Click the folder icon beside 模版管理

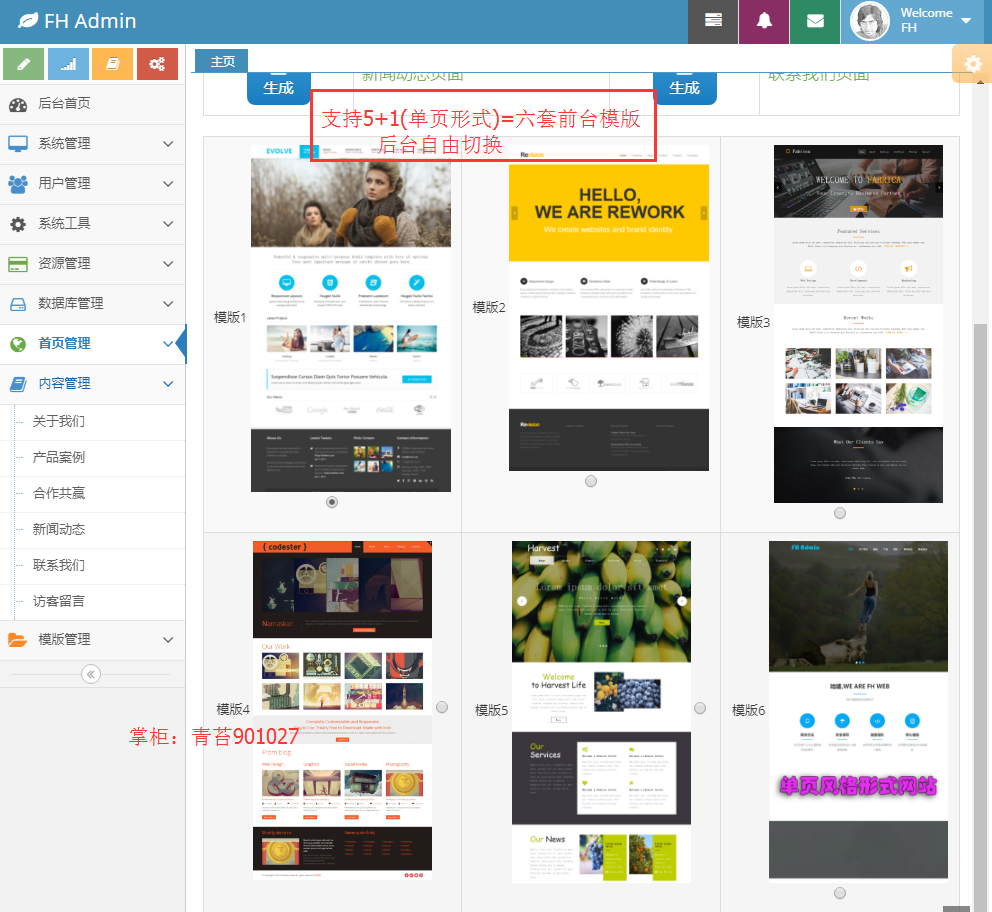pos(18,640)
